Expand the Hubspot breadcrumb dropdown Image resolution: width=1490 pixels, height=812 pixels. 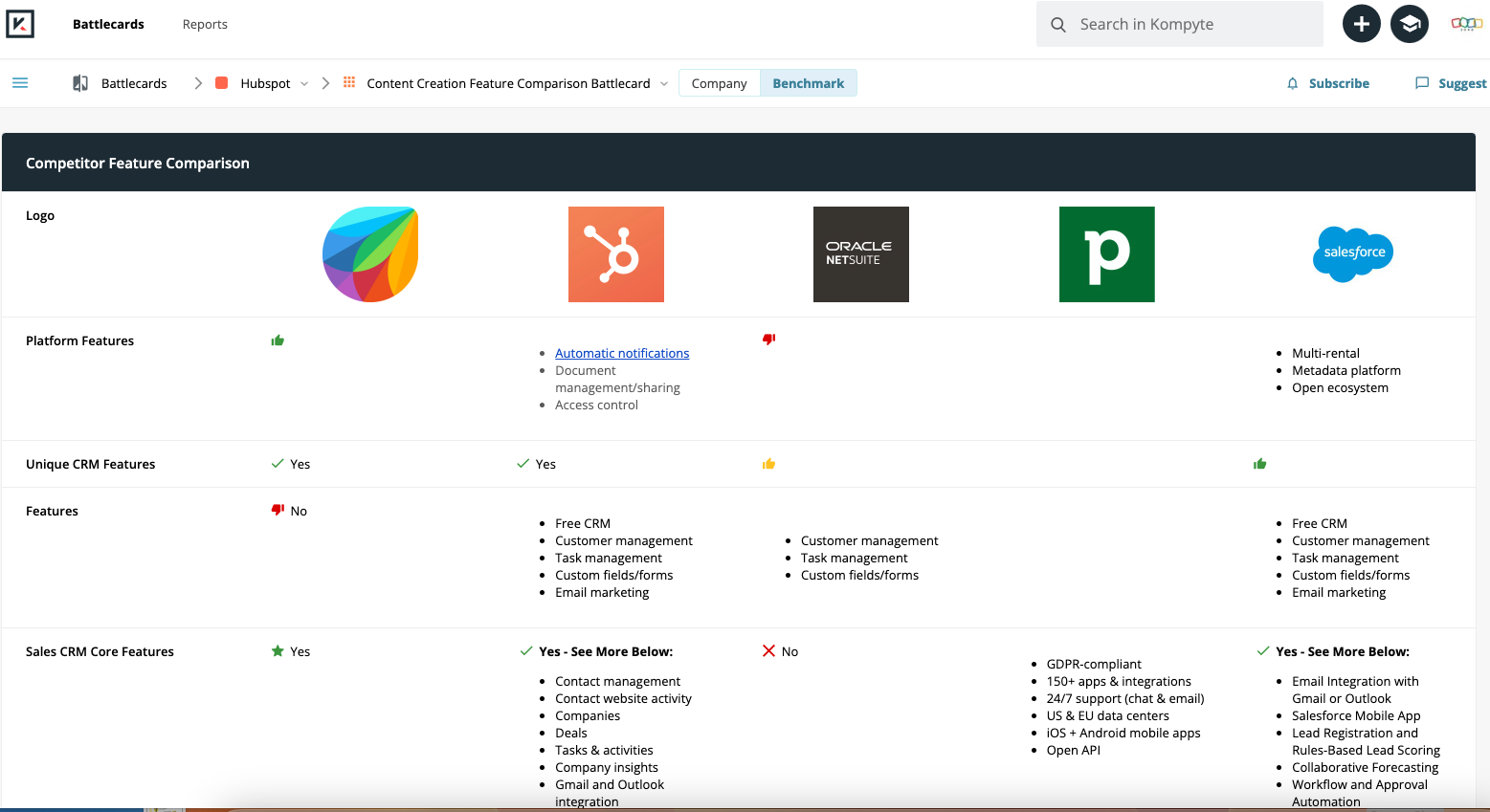coord(304,84)
